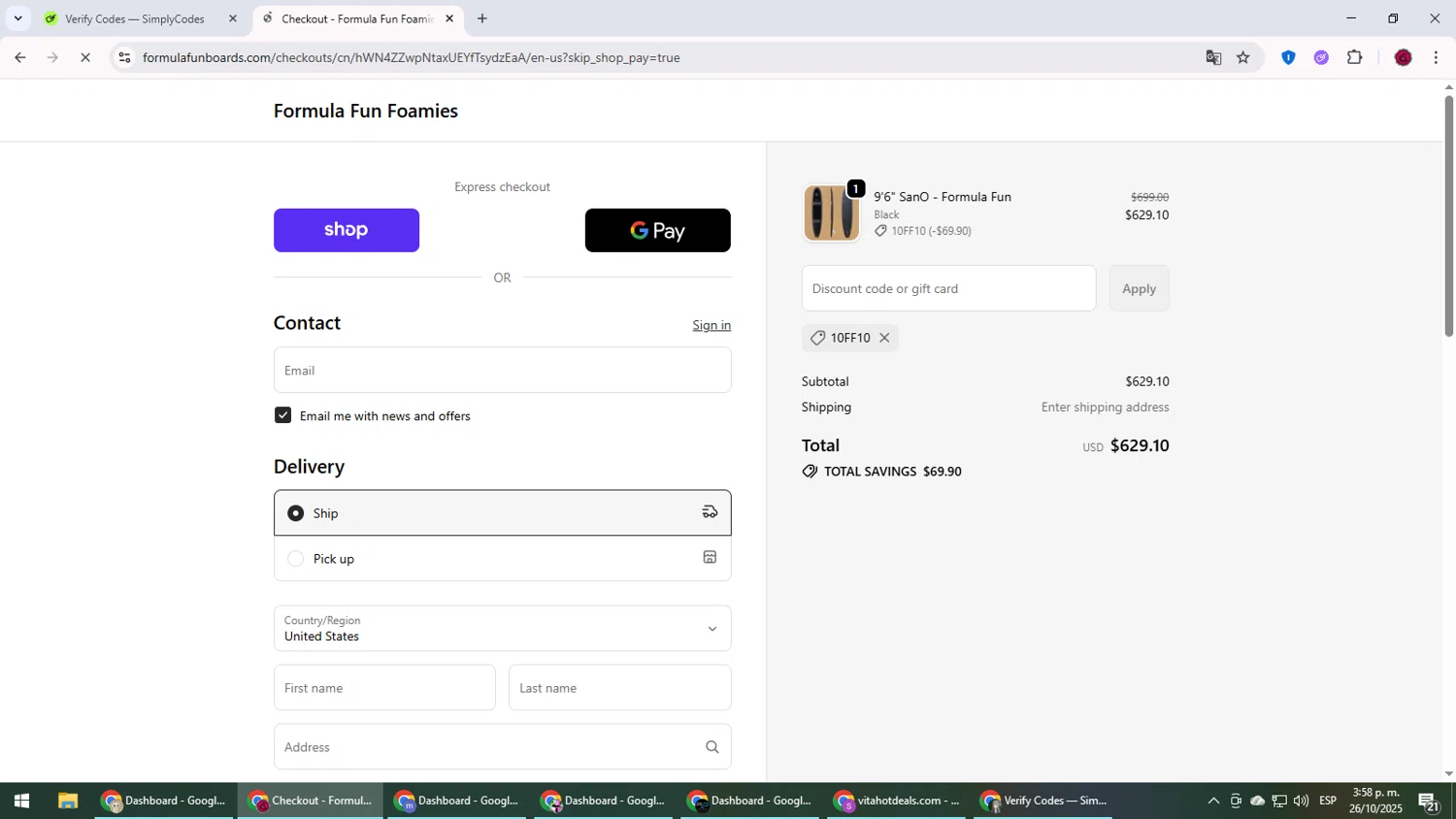Uncheck Email me with news and offers
The height and width of the screenshot is (819, 1456).
(x=282, y=415)
